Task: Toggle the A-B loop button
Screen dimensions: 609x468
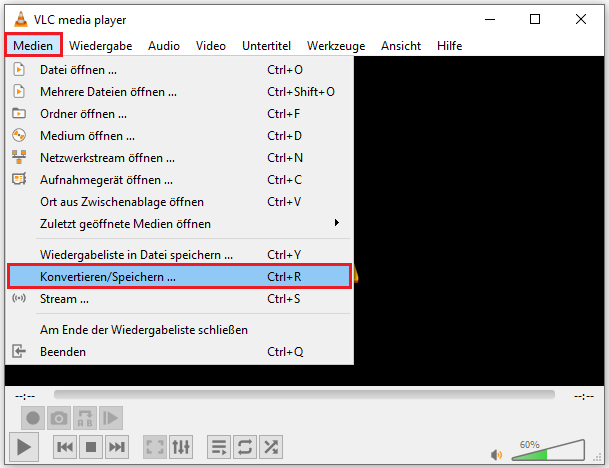Action: (85, 418)
